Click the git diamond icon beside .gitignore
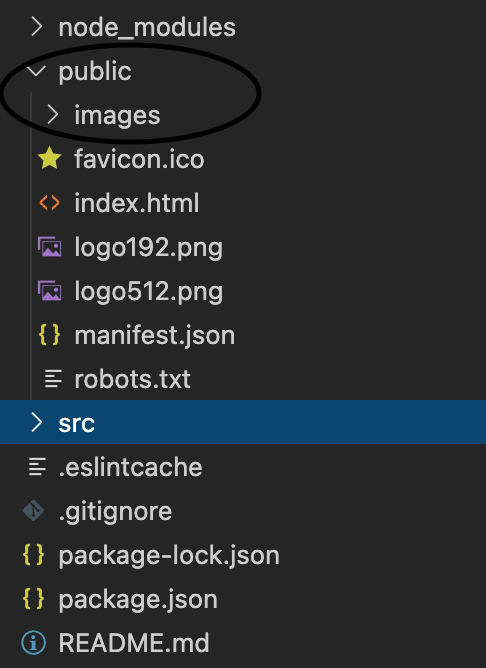This screenshot has width=486, height=668. tap(34, 511)
